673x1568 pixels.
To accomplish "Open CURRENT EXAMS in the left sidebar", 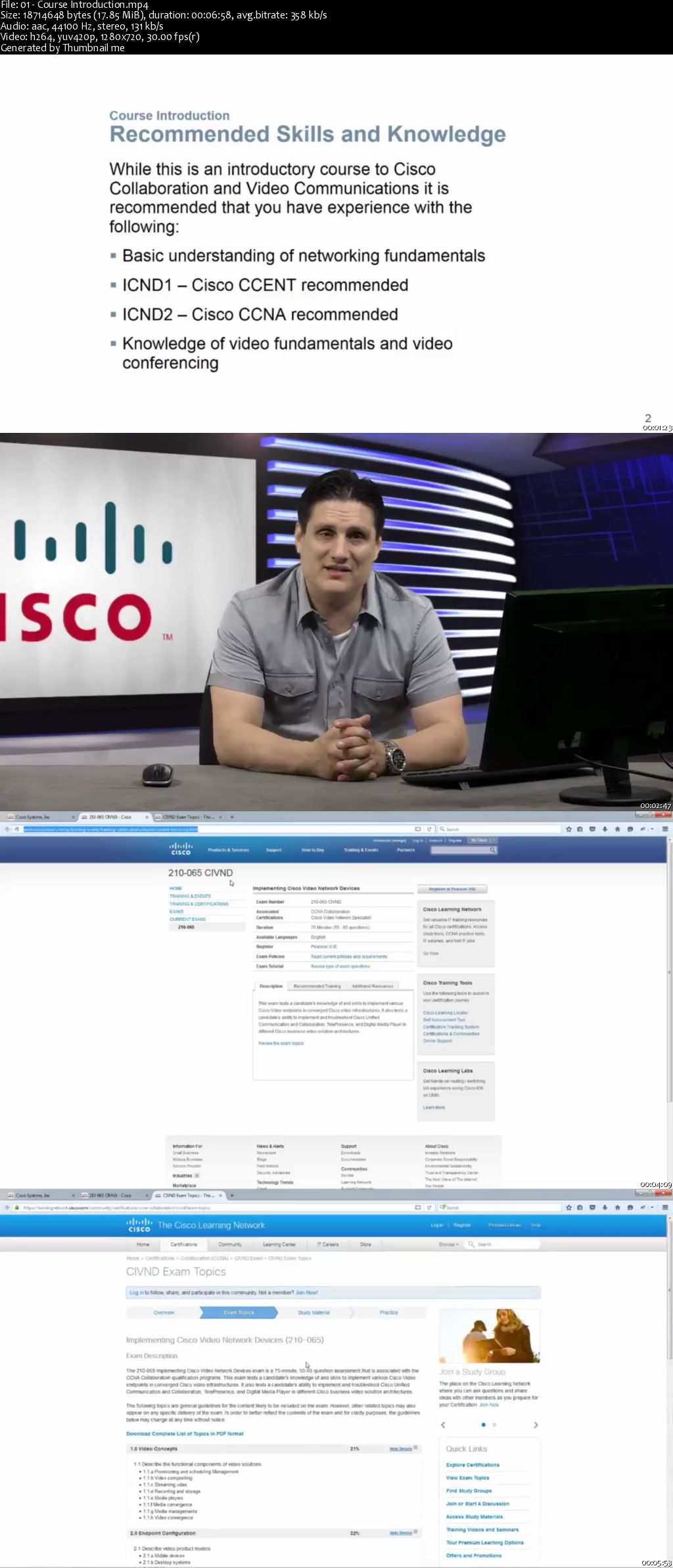I will [x=188, y=919].
